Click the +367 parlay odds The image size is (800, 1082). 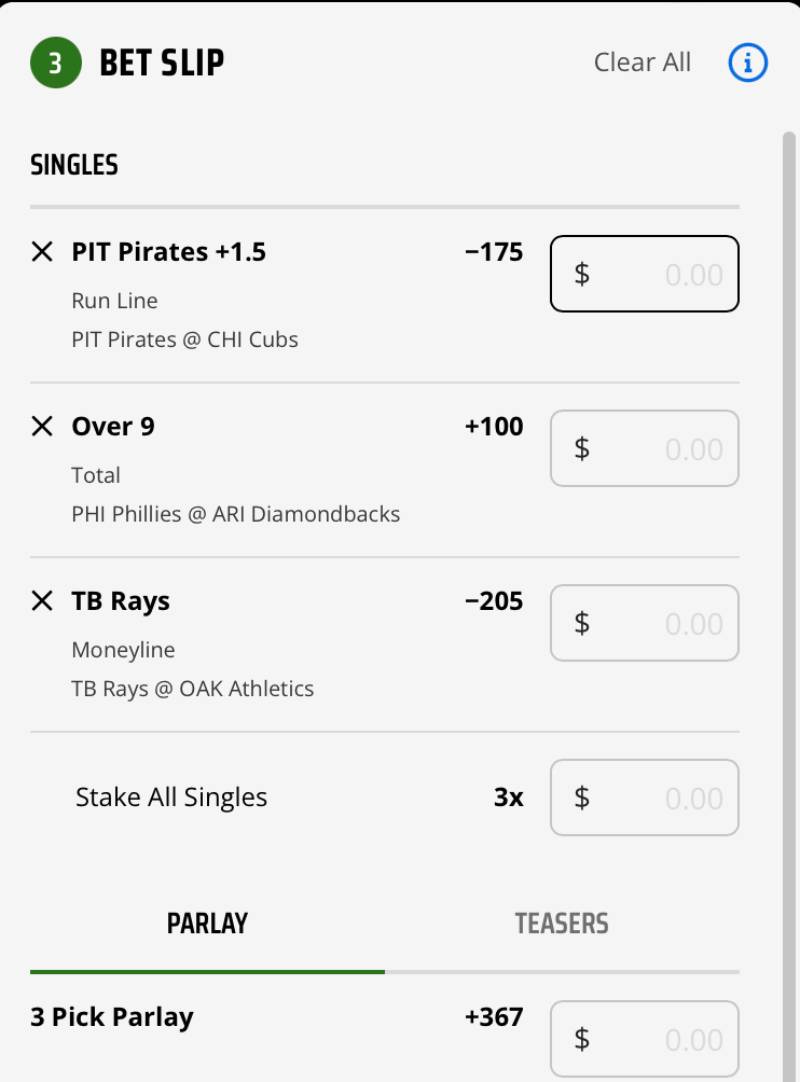(494, 1018)
